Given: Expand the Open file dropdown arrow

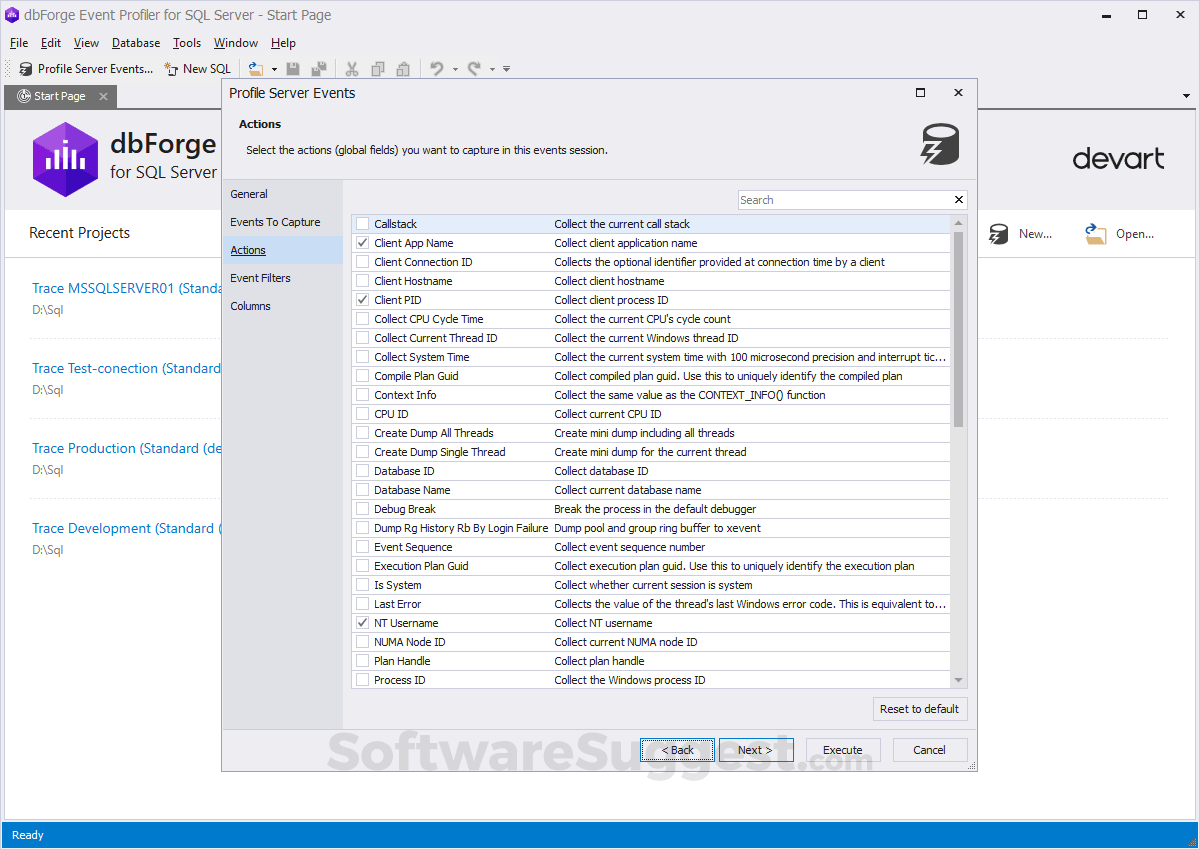Looking at the screenshot, I should 272,69.
